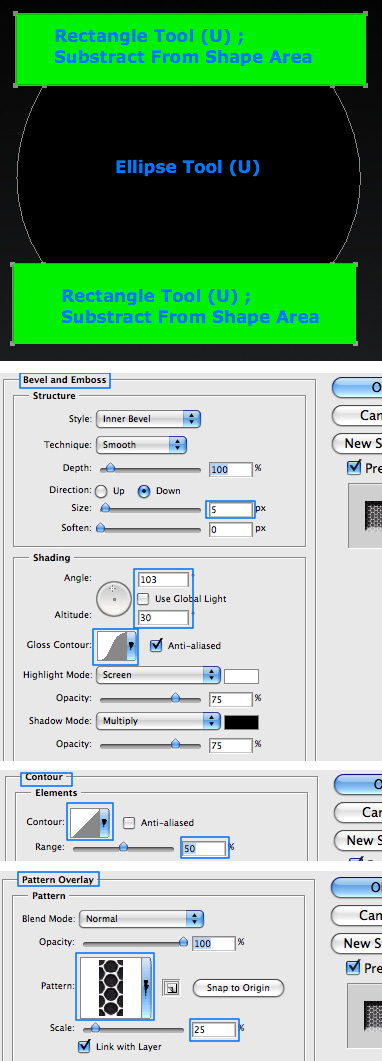Toggle the Link with Layer checkbox

tap(85, 1046)
